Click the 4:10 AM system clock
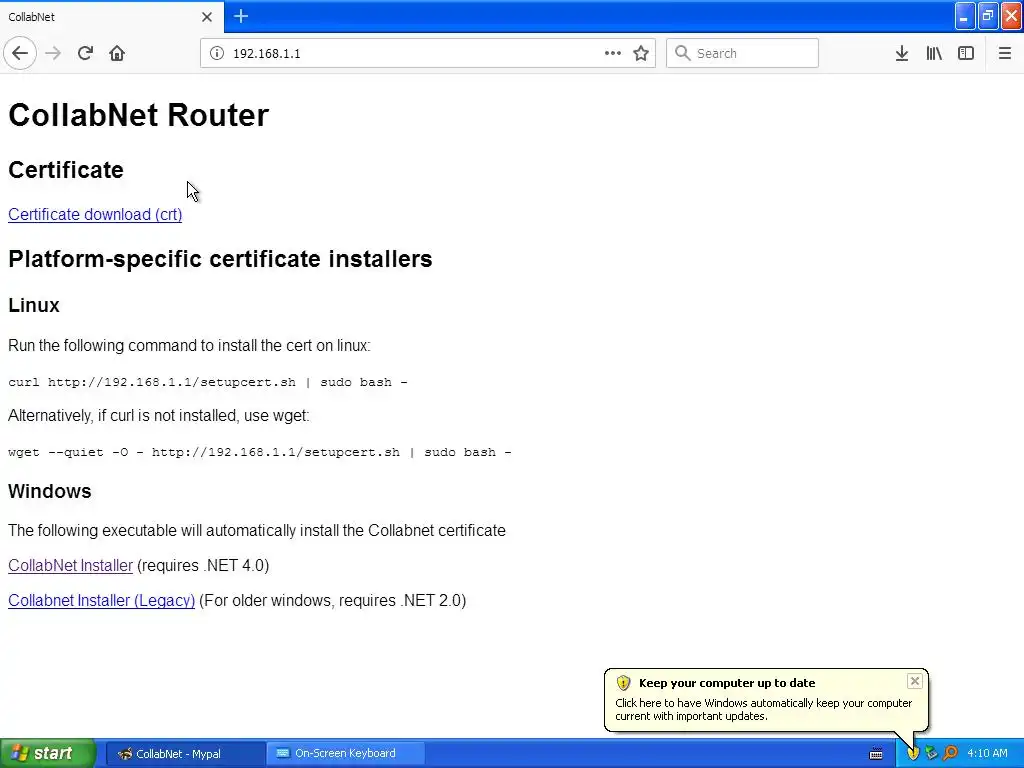 pos(987,753)
